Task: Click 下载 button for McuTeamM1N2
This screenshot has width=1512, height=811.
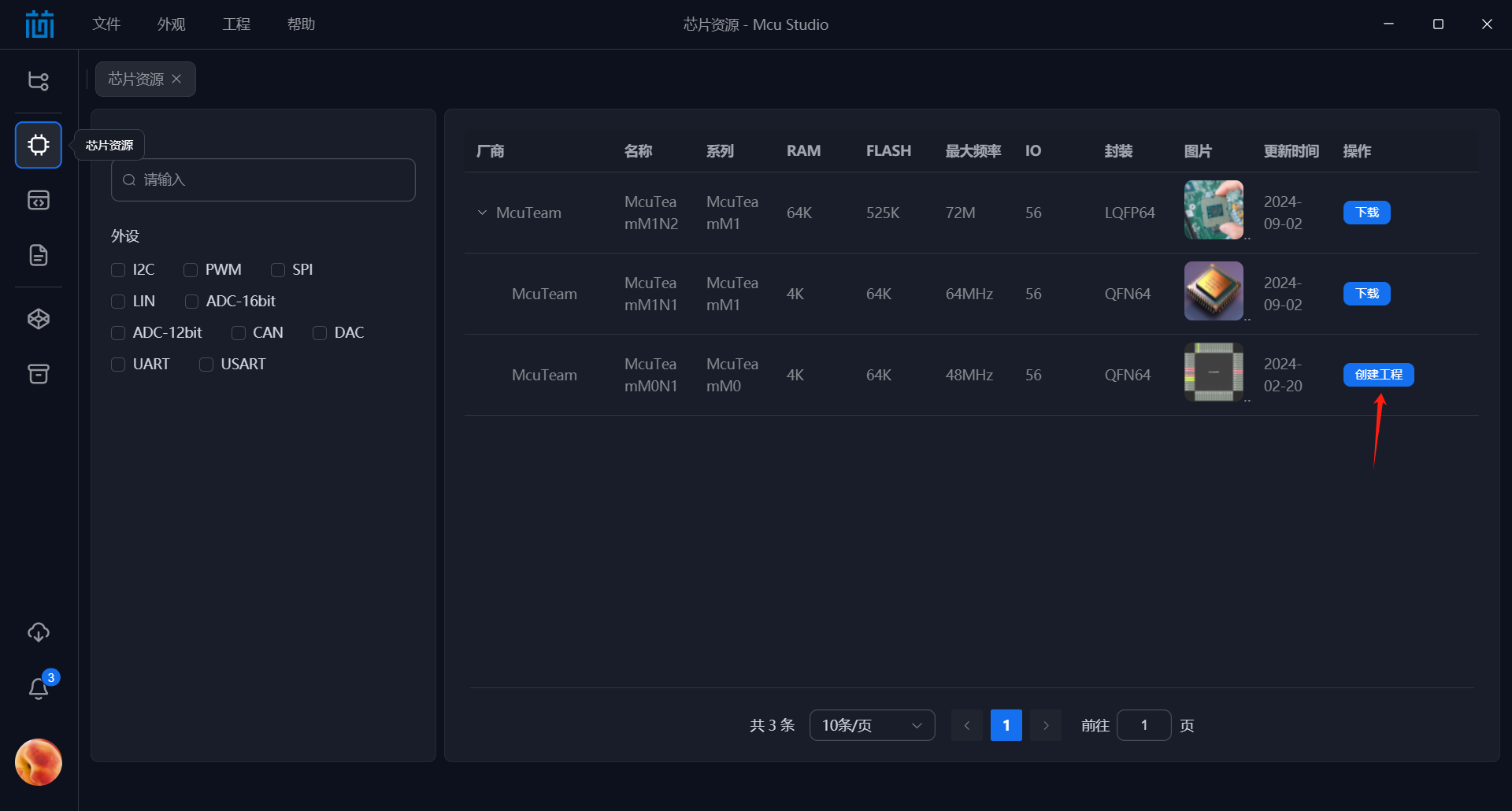Action: click(x=1366, y=212)
